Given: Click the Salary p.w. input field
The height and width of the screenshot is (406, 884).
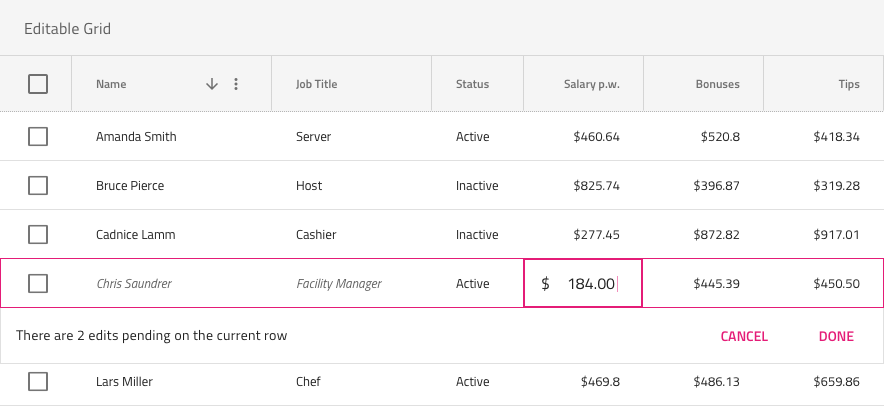Looking at the screenshot, I should point(590,284).
